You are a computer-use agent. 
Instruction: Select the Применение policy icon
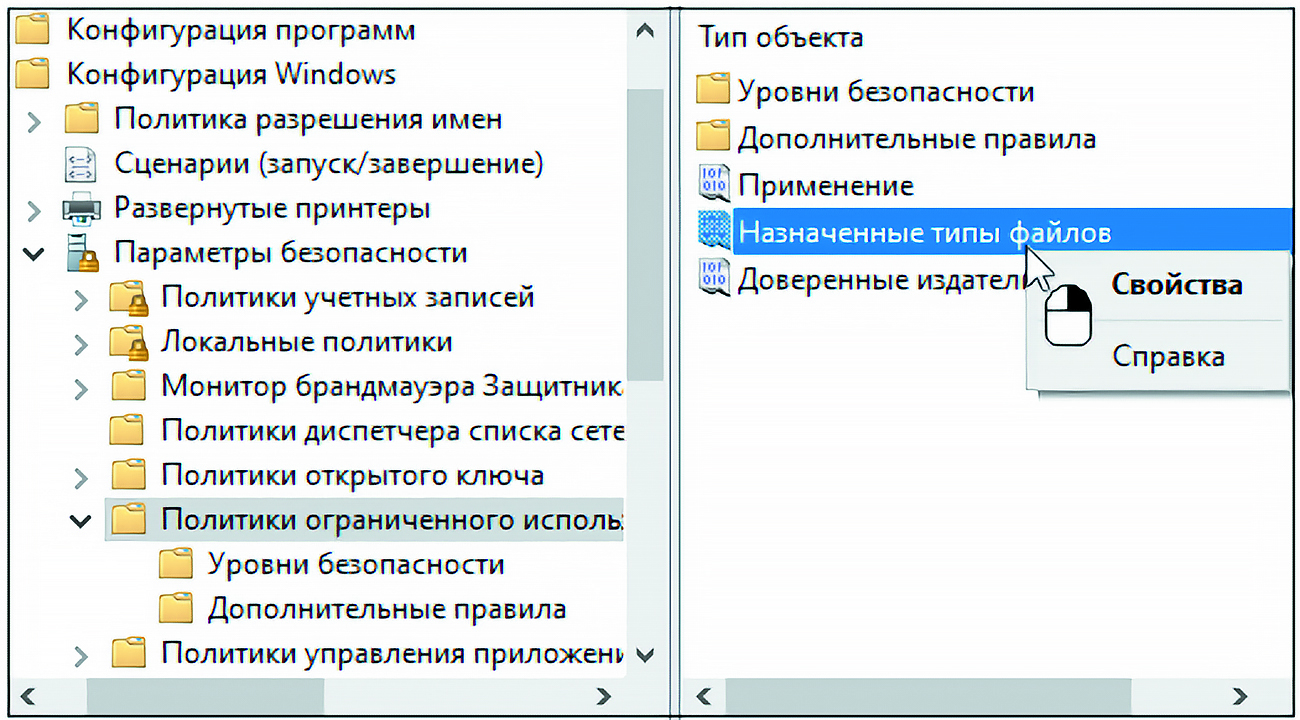click(x=713, y=186)
